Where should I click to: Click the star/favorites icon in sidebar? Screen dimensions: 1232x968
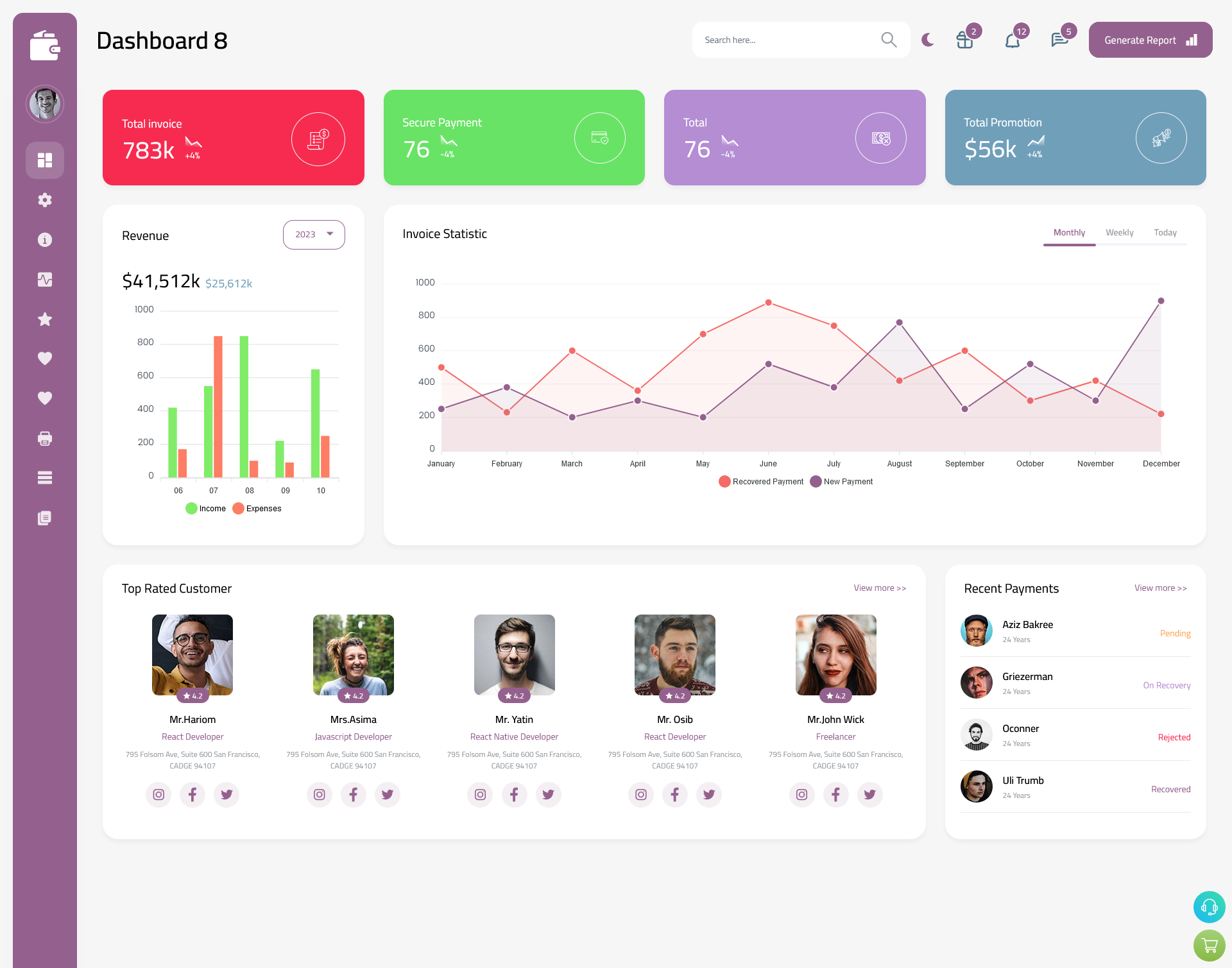(x=44, y=319)
